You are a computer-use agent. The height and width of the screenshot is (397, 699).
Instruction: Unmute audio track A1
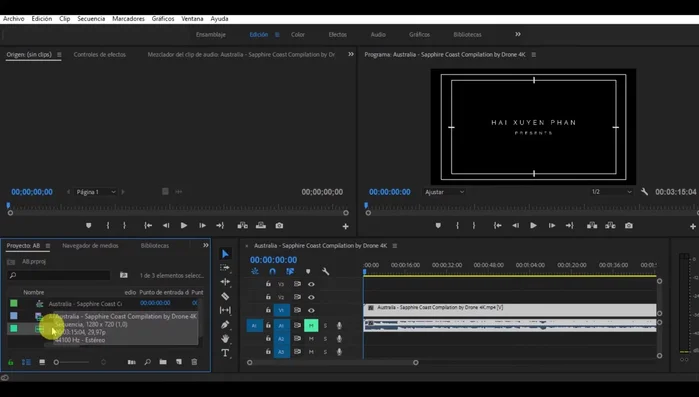[311, 325]
